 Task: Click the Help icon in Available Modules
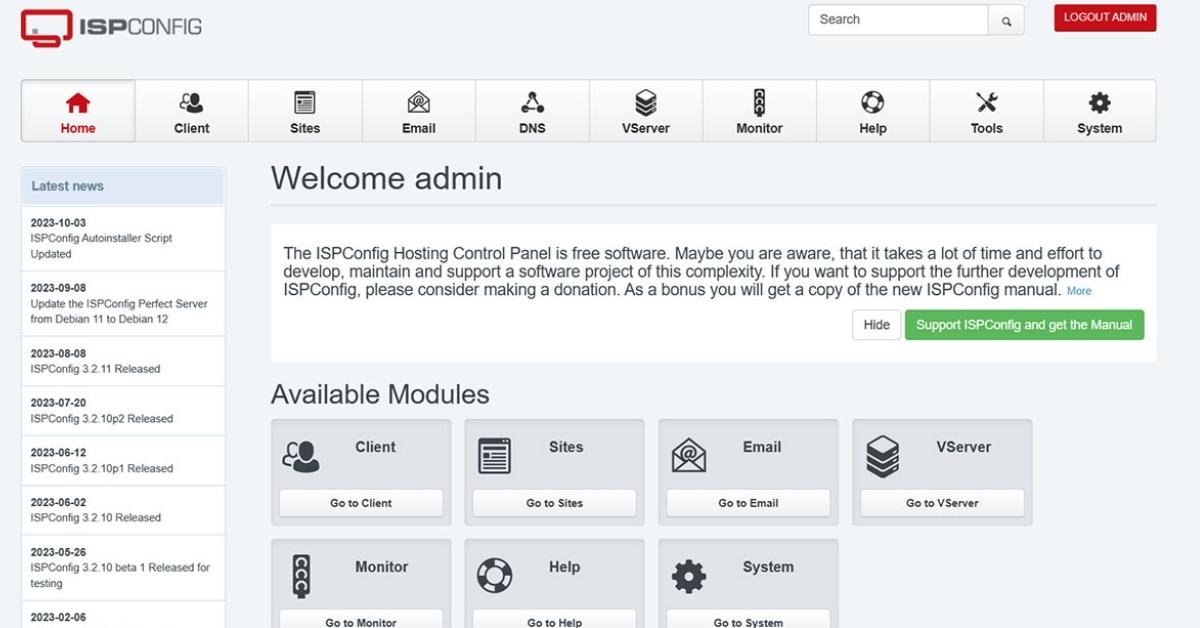pyautogui.click(x=494, y=576)
